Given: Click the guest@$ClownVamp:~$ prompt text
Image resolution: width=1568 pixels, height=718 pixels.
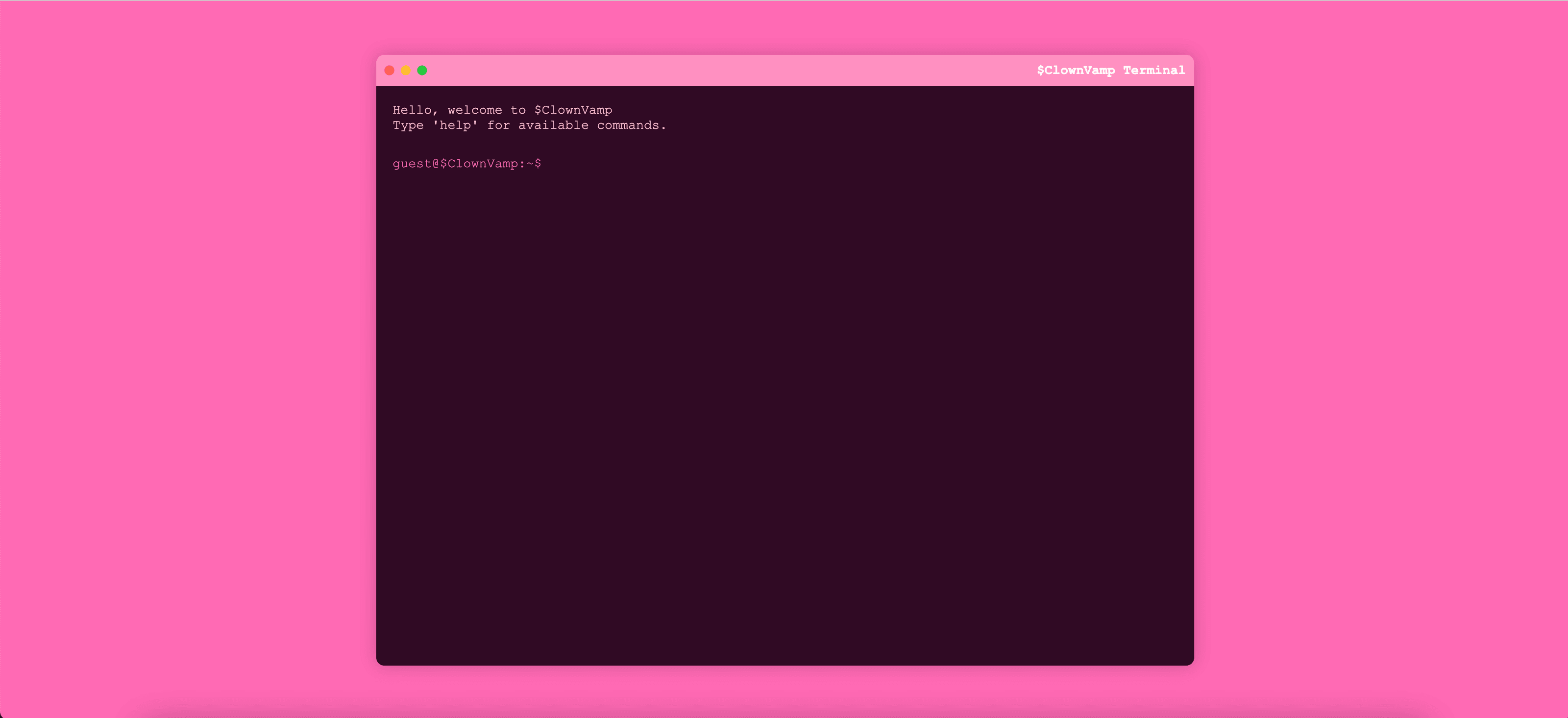Looking at the screenshot, I should click(466, 164).
